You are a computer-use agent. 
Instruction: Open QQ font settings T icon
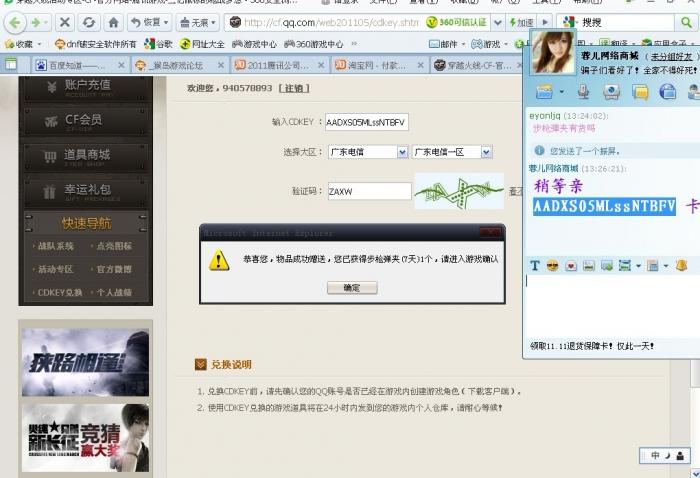(534, 266)
